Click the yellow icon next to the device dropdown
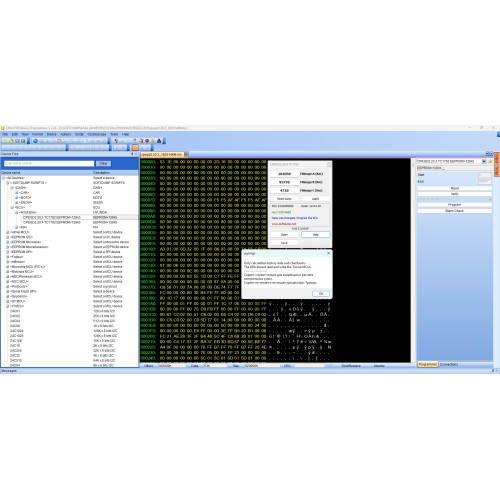This screenshot has height=500, width=500. coord(490,161)
